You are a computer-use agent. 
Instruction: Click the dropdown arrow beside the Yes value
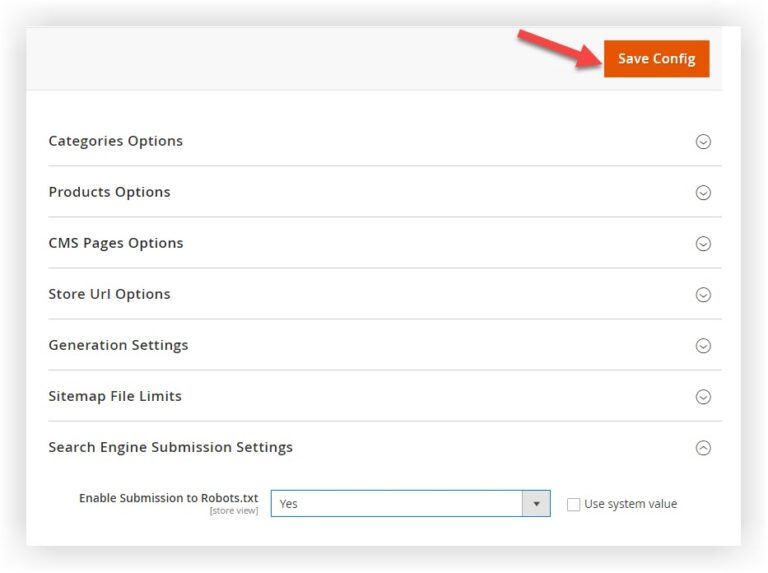click(536, 504)
